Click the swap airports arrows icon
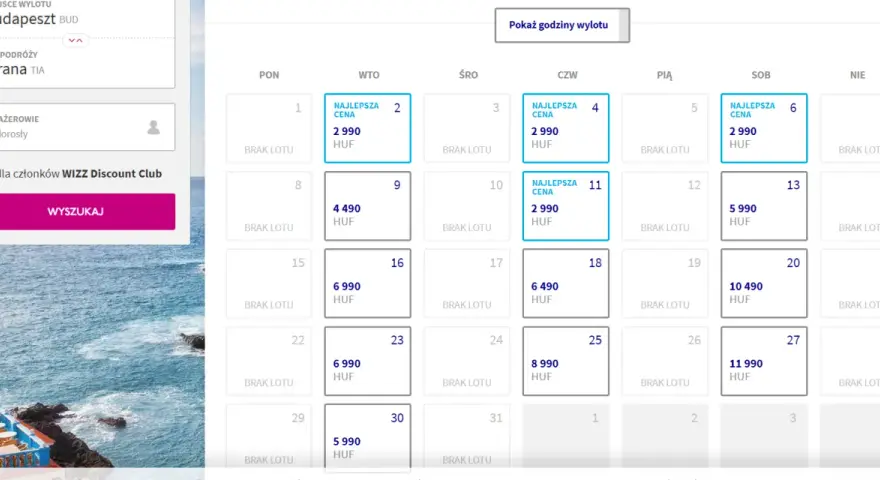 [75, 40]
